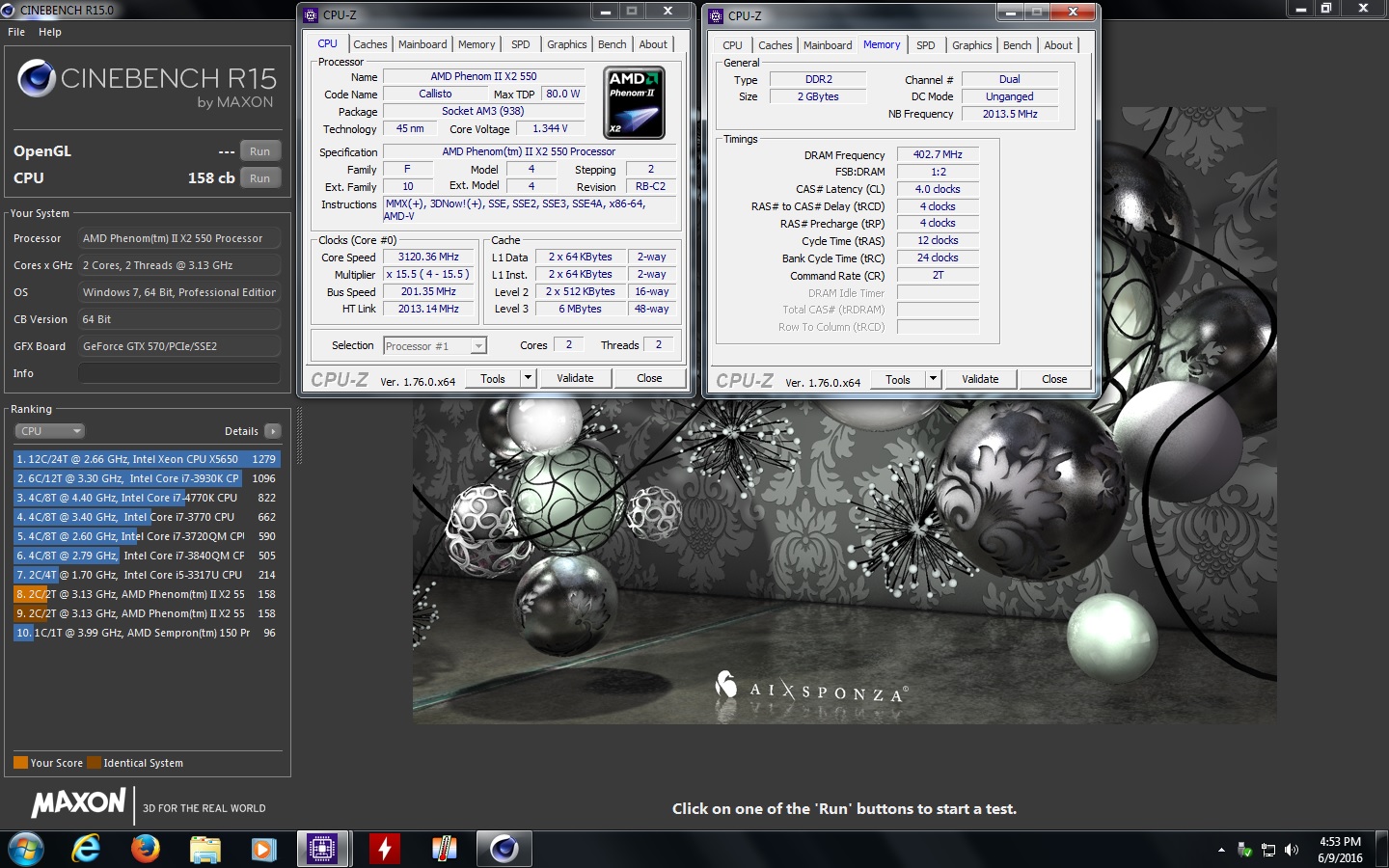
Task: Select ranking row Intel Core i7-3930K
Action: [x=147, y=478]
